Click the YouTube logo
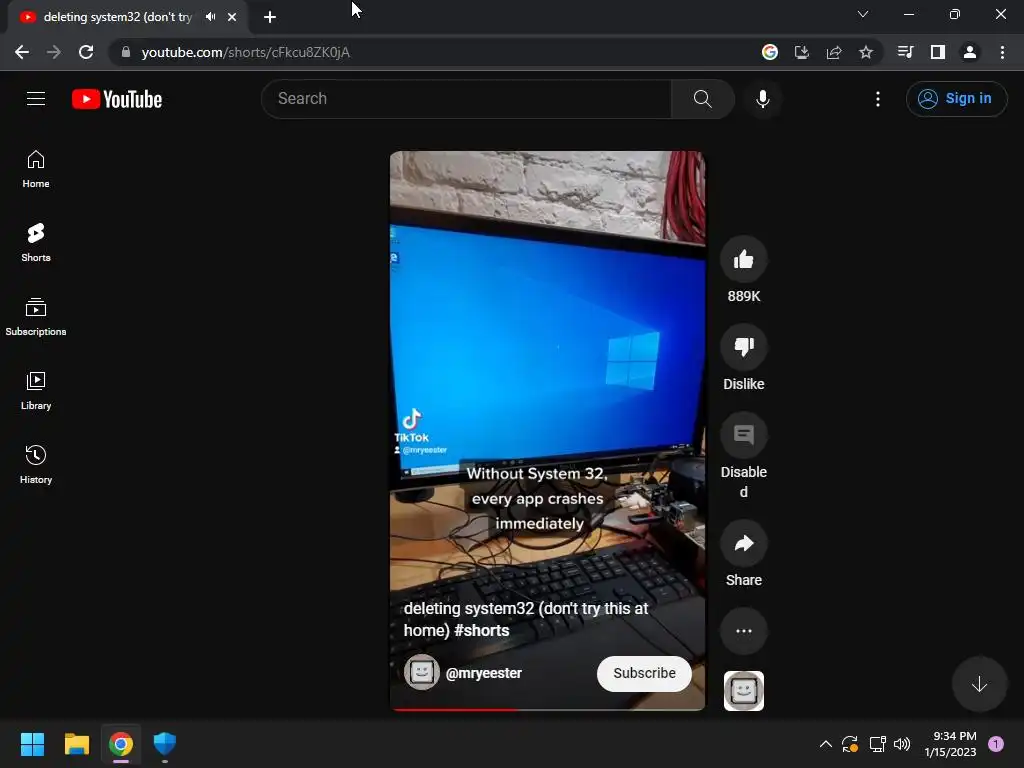Viewport: 1024px width, 768px height. [117, 99]
